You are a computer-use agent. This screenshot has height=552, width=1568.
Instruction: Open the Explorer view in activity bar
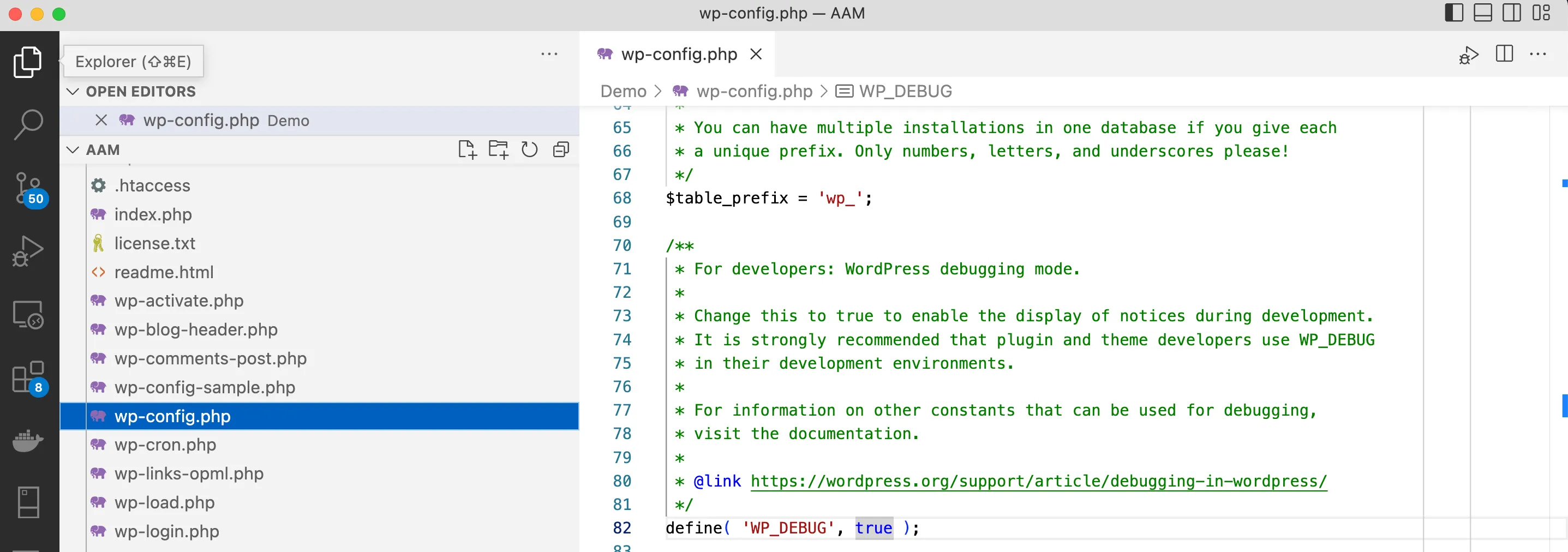pyautogui.click(x=28, y=62)
